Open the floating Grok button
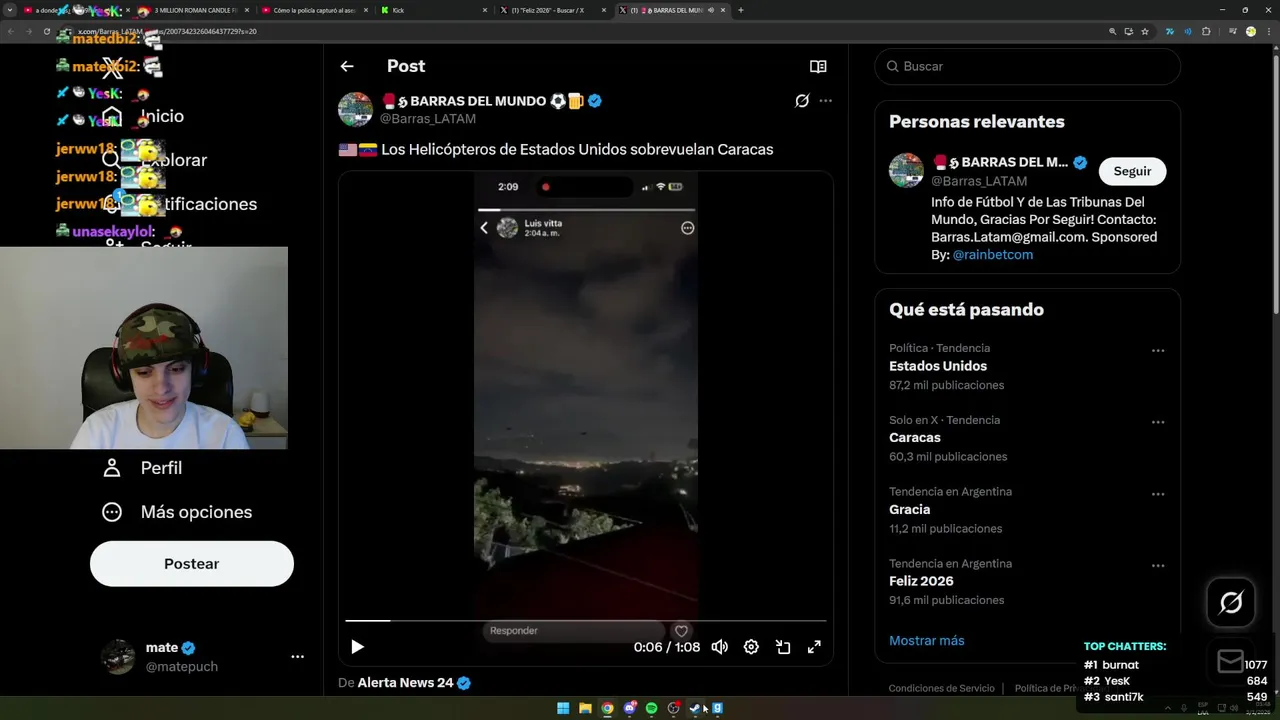1280x720 pixels. coord(1231,602)
